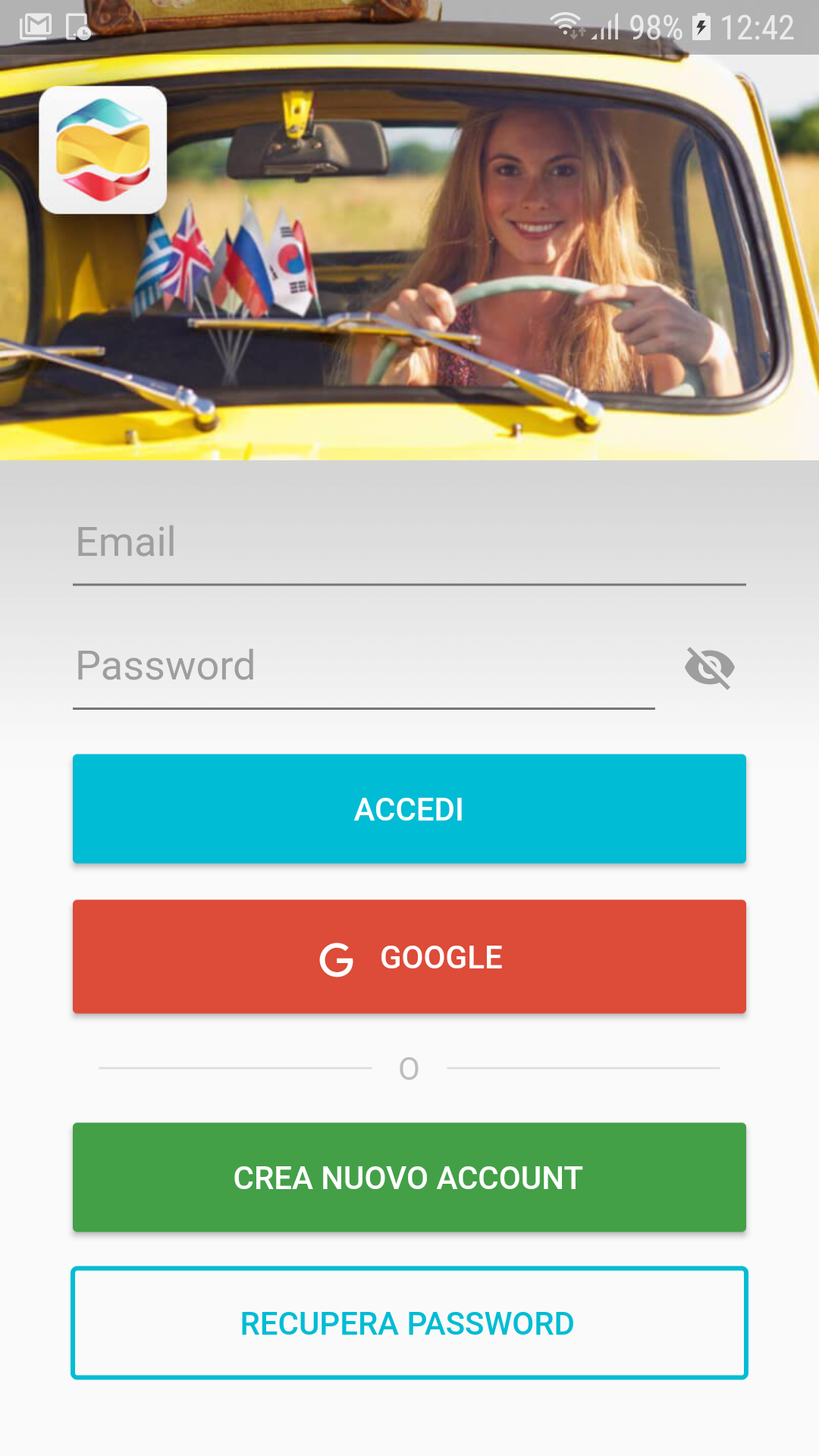Tap the 12:42 clock in status bar

757,28
